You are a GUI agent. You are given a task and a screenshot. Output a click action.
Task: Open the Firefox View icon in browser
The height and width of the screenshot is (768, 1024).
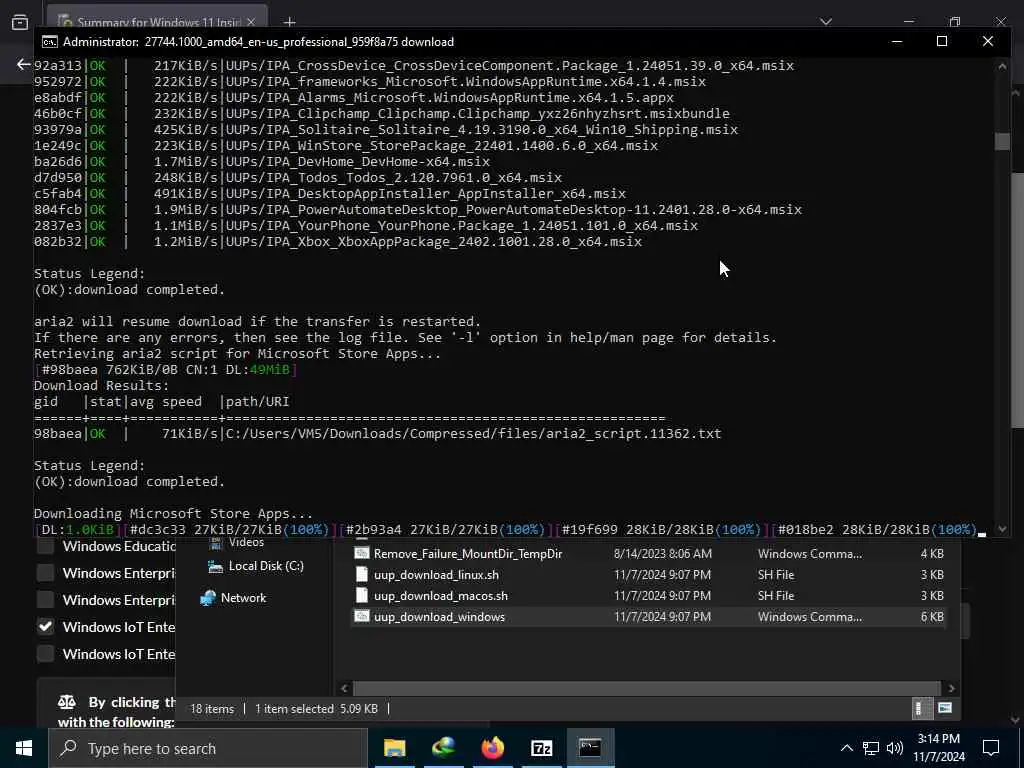[20, 22]
